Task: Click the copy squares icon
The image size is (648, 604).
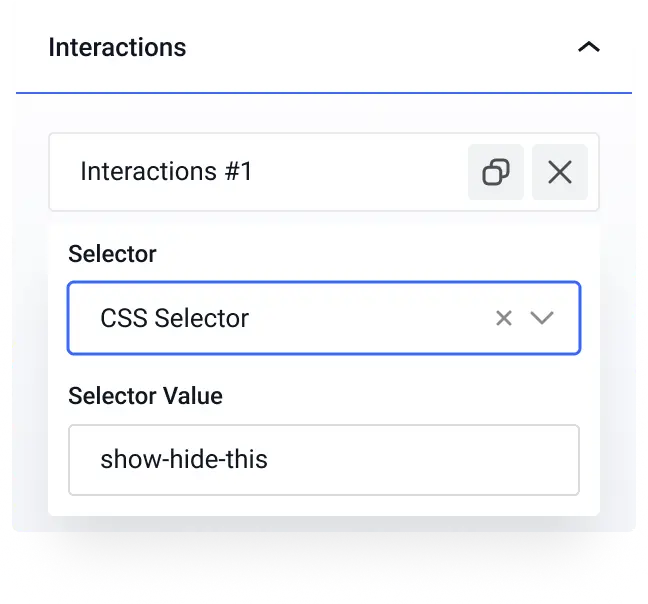Action: [x=496, y=172]
